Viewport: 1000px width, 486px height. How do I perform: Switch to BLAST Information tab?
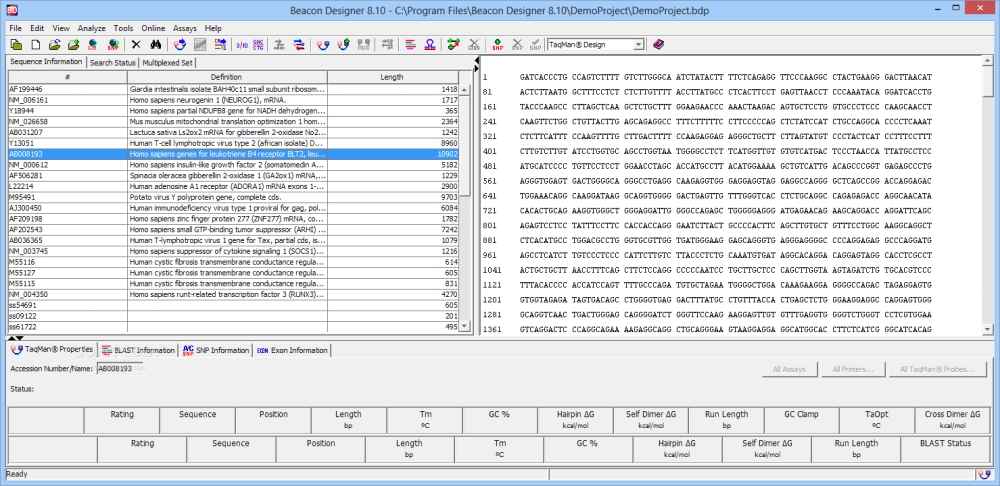tap(138, 350)
